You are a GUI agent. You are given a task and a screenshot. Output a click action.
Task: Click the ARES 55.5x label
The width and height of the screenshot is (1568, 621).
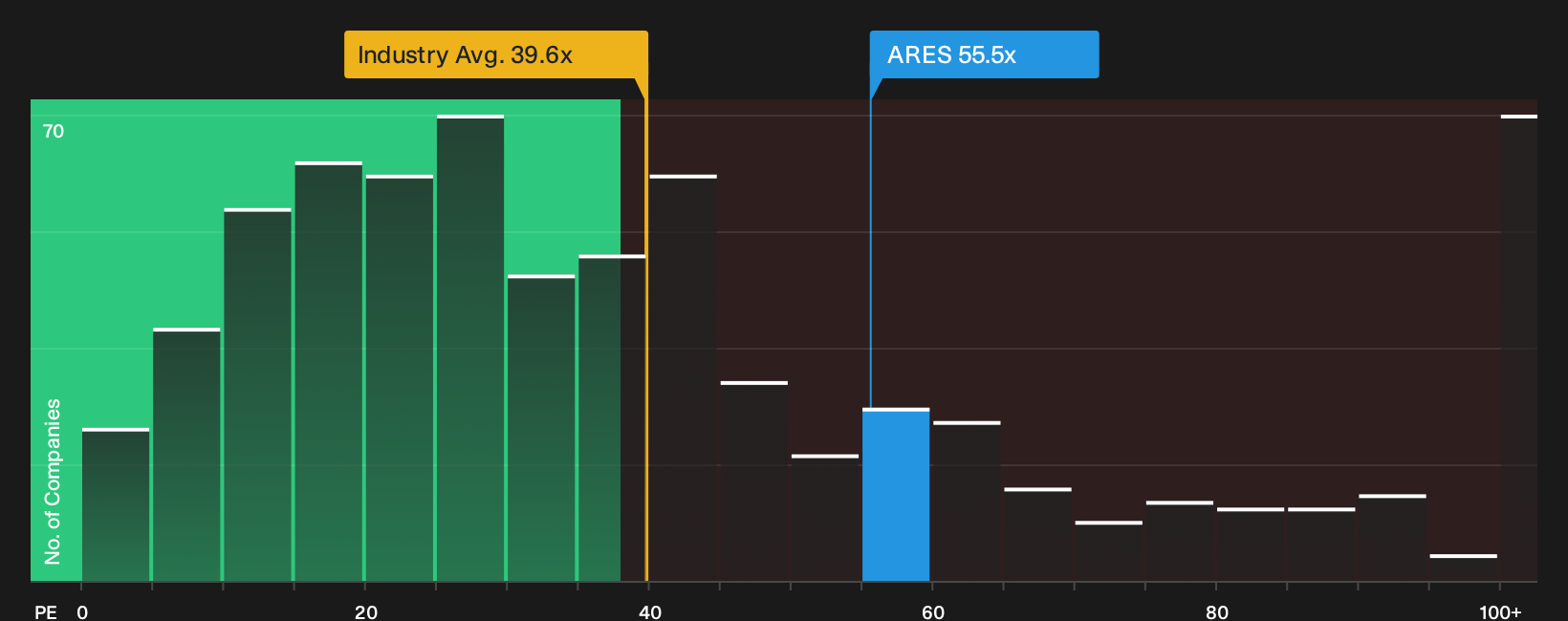pos(984,54)
